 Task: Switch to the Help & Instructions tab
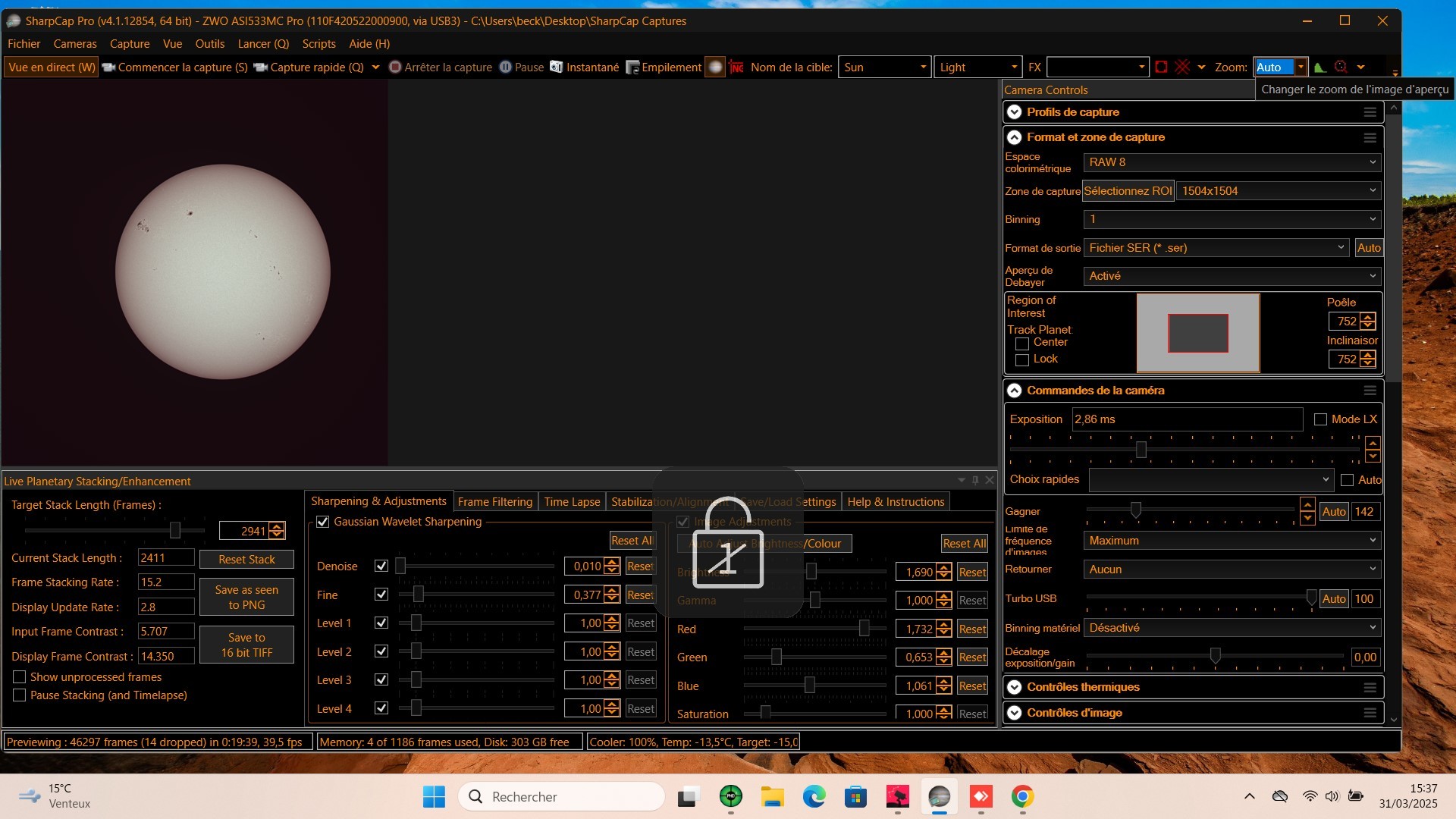(x=896, y=502)
